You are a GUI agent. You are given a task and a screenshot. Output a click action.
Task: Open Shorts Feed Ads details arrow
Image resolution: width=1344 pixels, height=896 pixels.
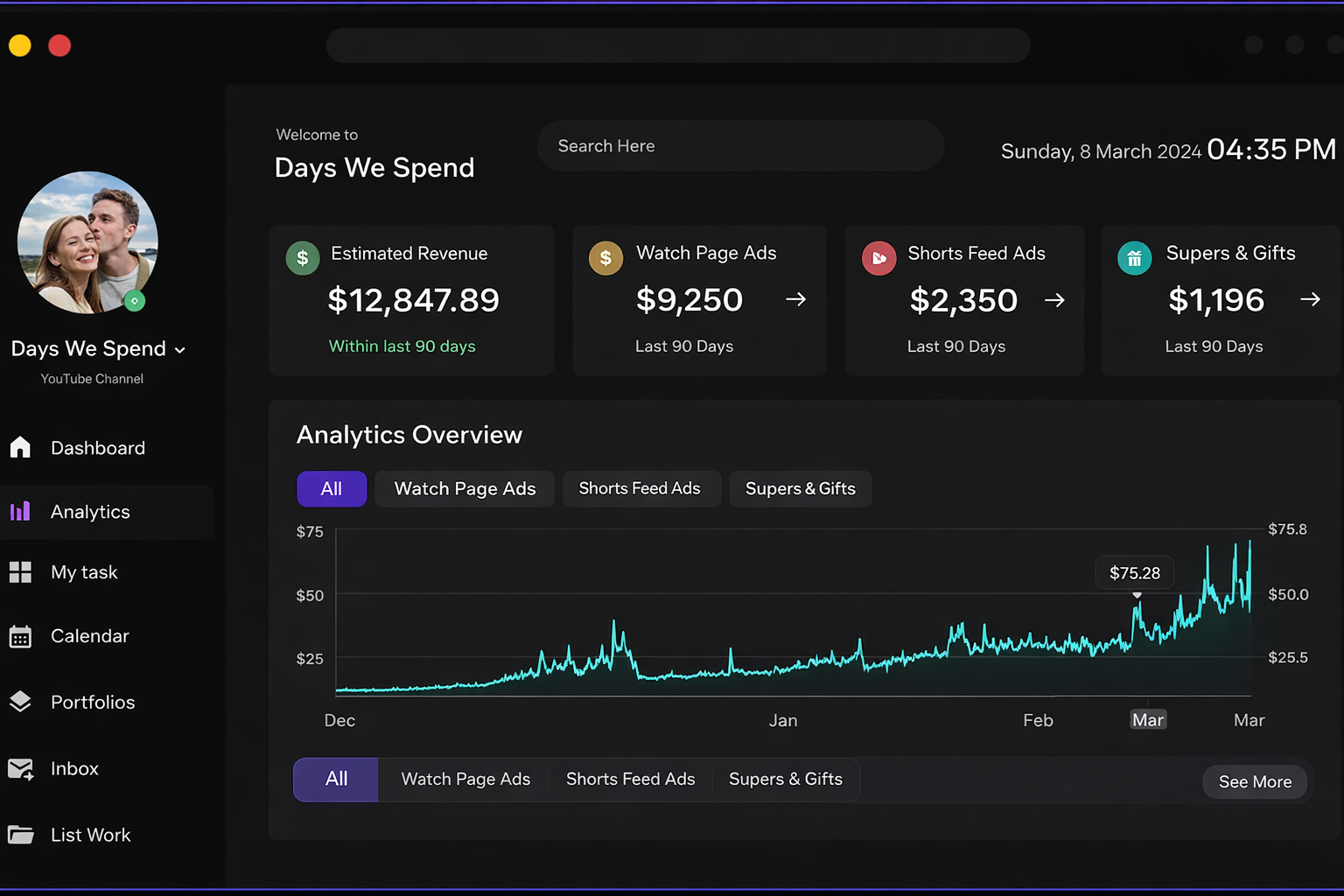tap(1054, 300)
